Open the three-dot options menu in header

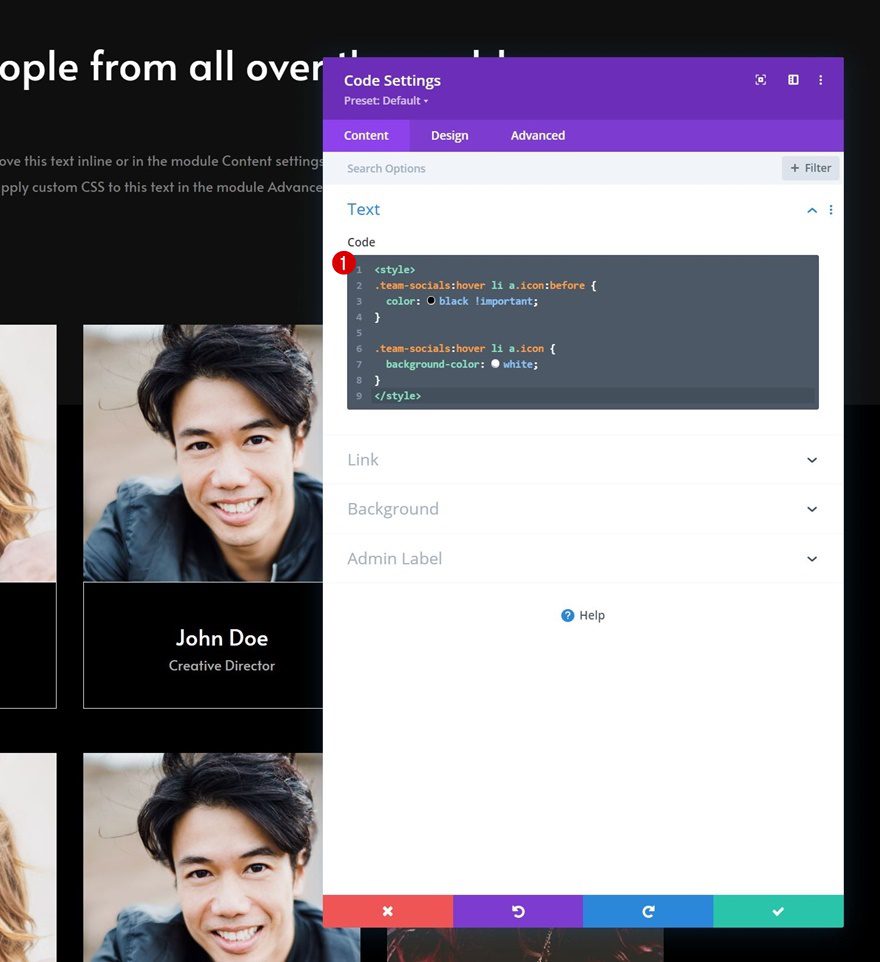[x=821, y=80]
